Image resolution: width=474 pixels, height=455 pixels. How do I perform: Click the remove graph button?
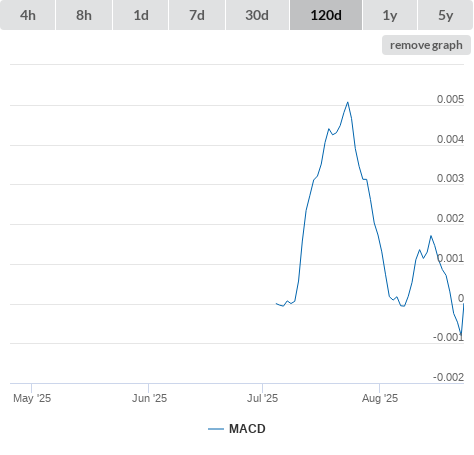pos(426,45)
